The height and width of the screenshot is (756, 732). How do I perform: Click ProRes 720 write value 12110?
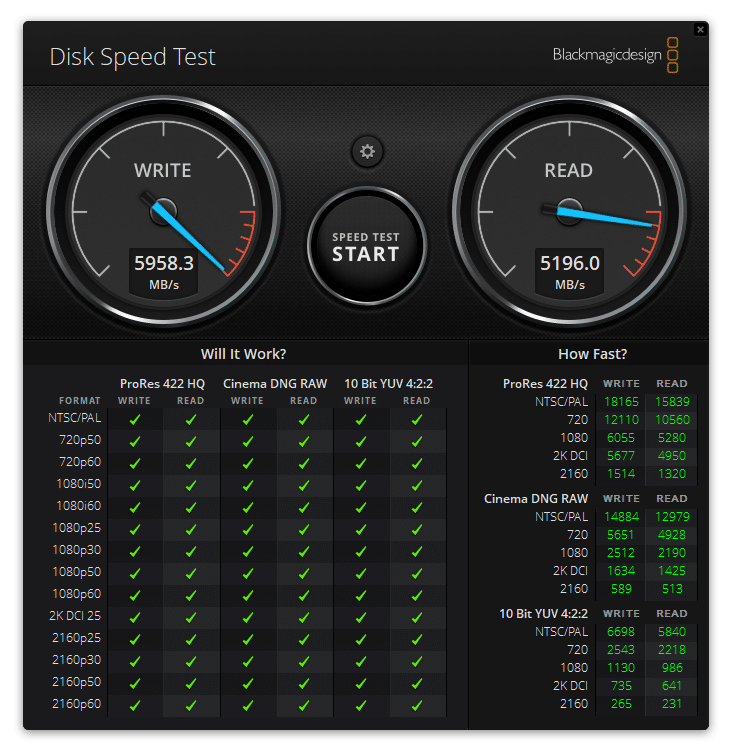pyautogui.click(x=621, y=419)
